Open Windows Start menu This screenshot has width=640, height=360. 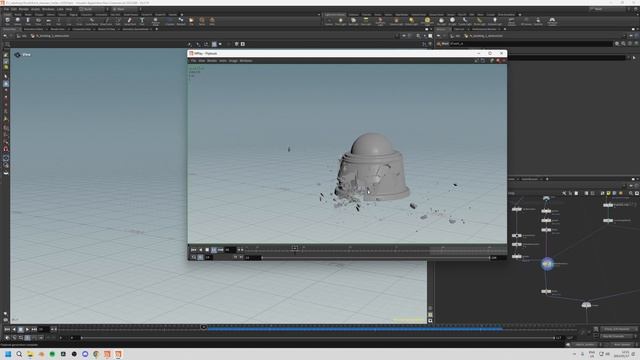8,354
